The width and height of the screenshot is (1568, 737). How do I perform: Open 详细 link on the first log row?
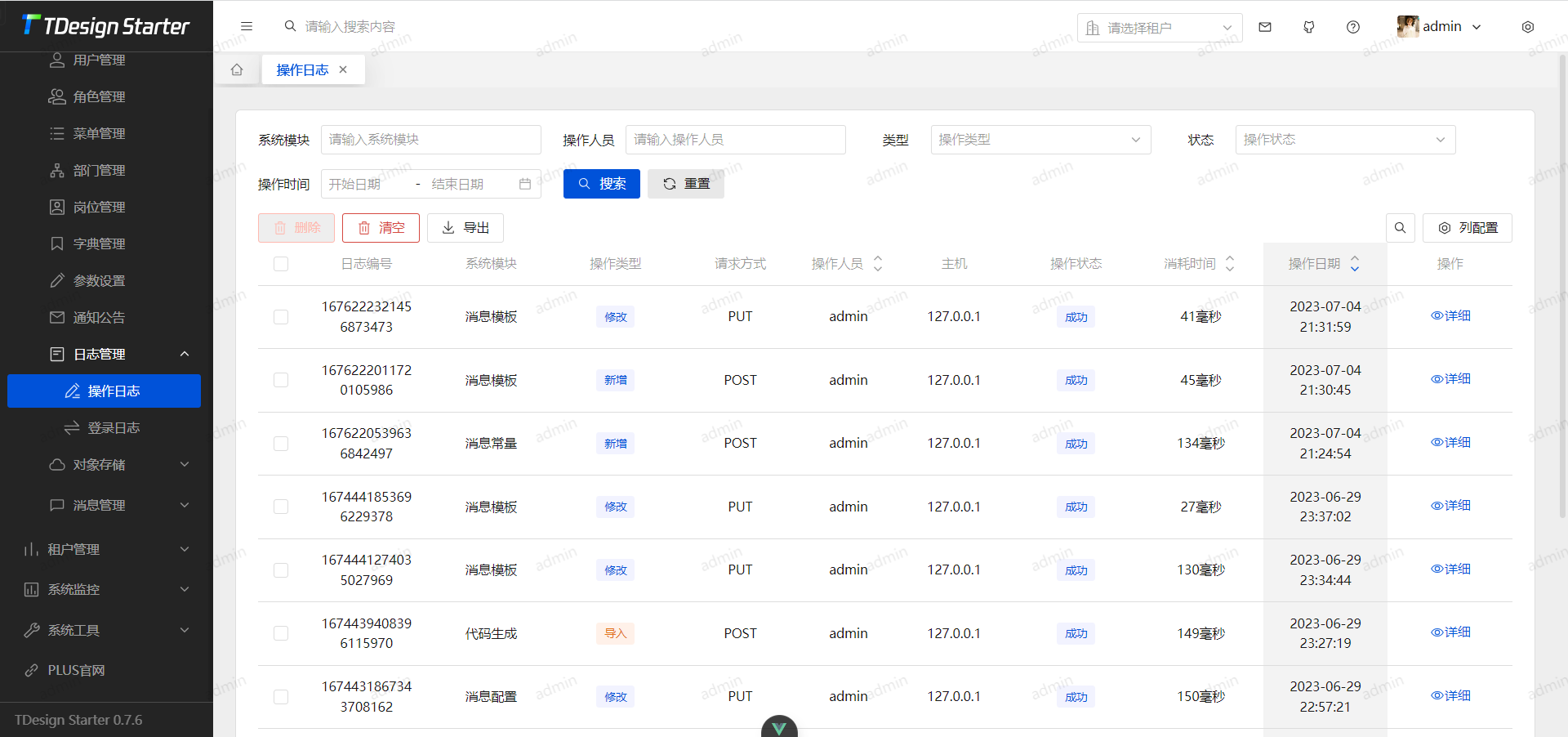[1450, 316]
